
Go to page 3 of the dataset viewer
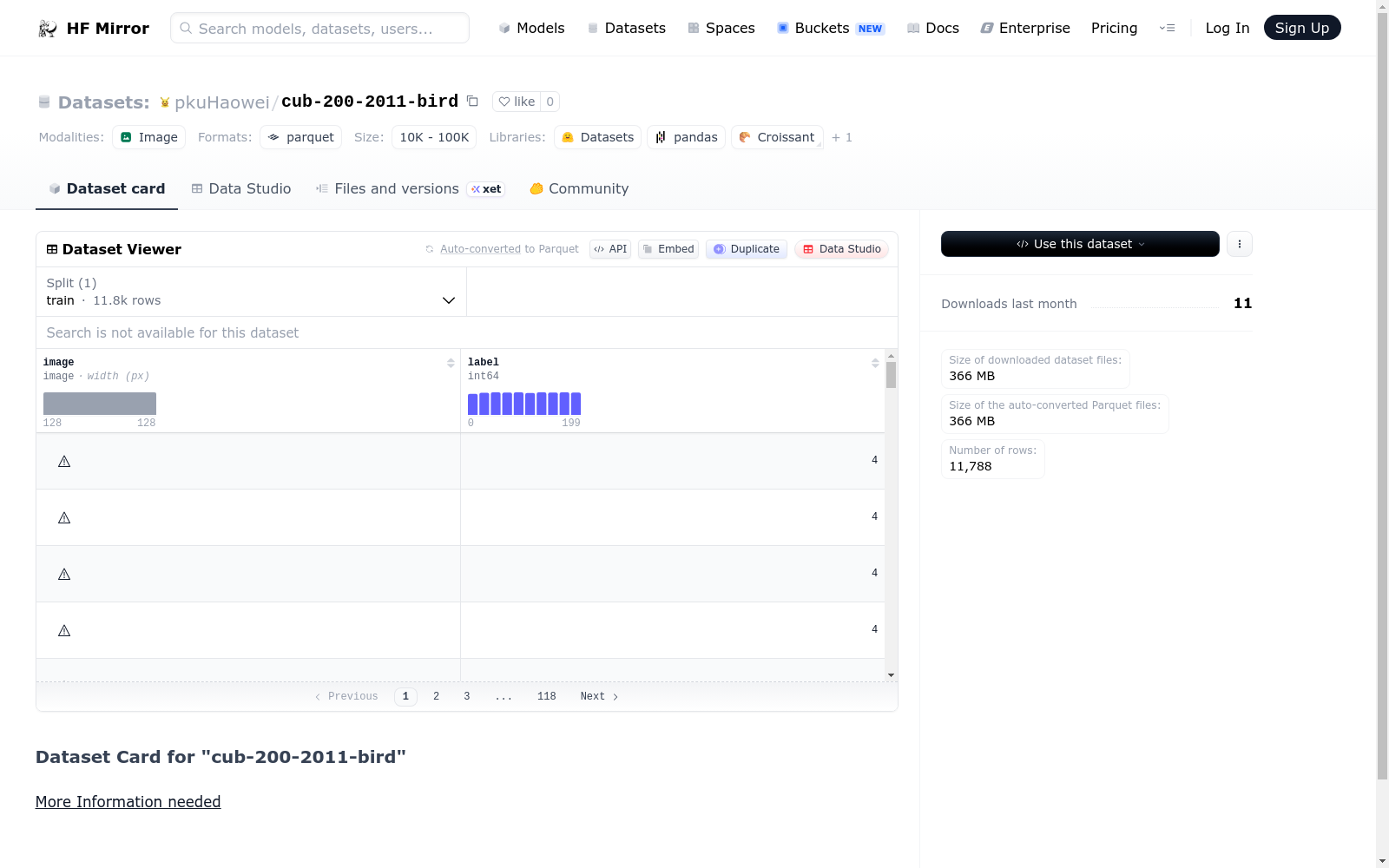(467, 696)
